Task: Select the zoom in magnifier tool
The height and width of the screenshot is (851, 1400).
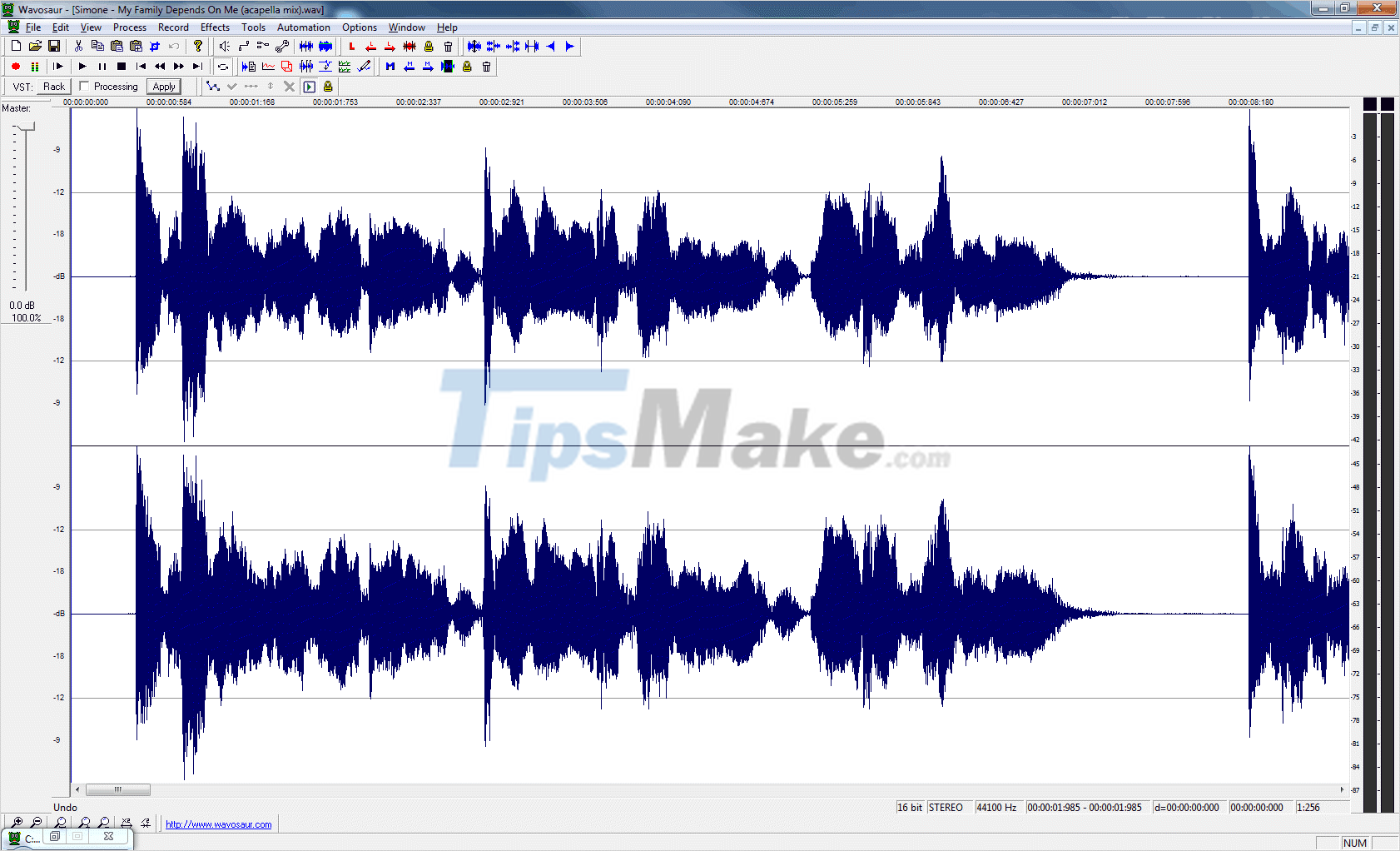Action: click(x=17, y=822)
